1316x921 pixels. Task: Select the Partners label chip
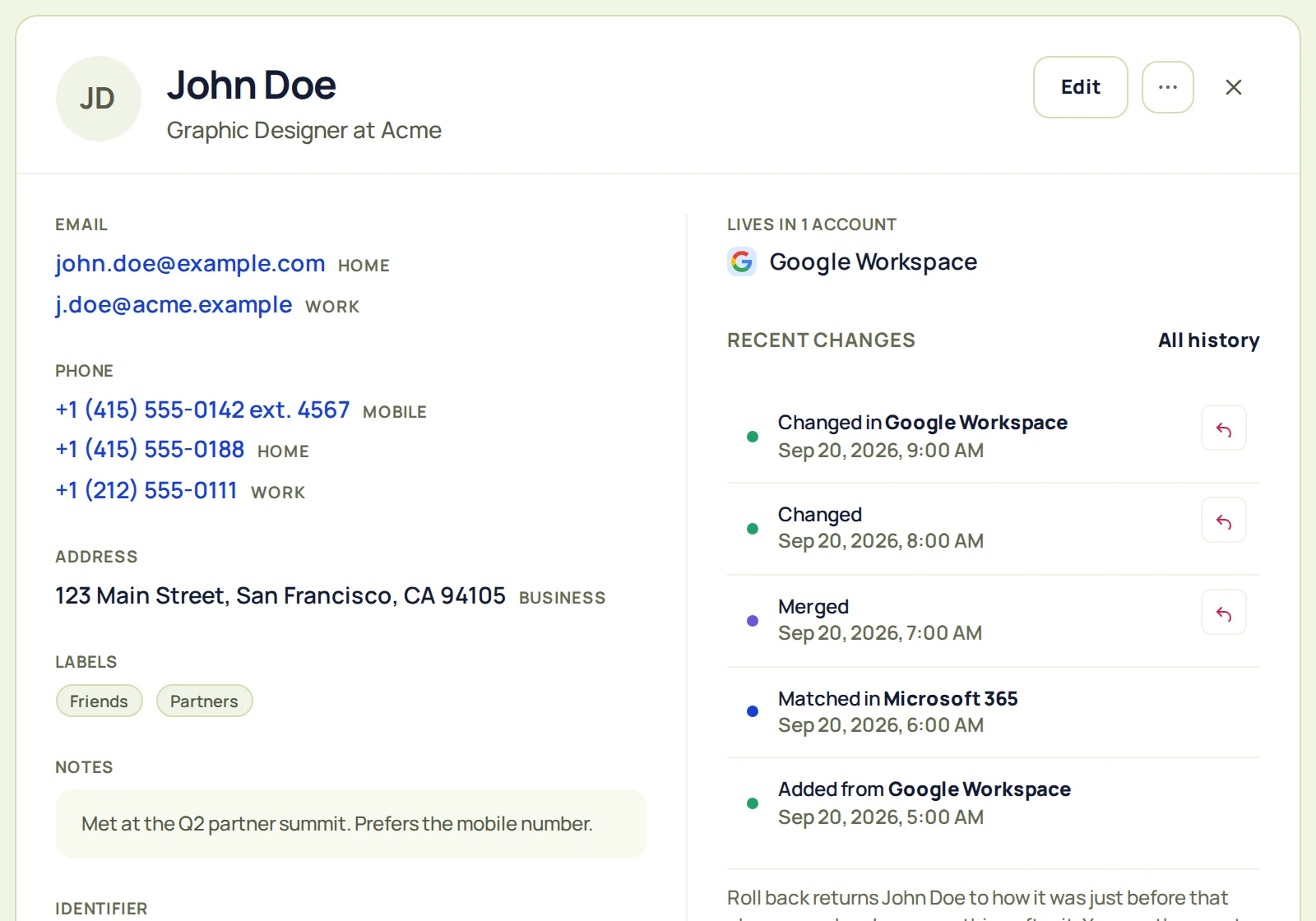[x=204, y=701]
